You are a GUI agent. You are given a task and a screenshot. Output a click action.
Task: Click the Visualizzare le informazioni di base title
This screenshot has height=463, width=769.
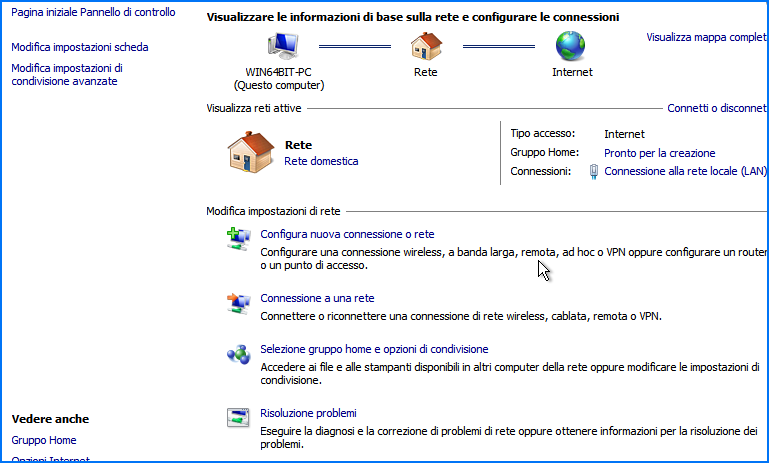413,17
